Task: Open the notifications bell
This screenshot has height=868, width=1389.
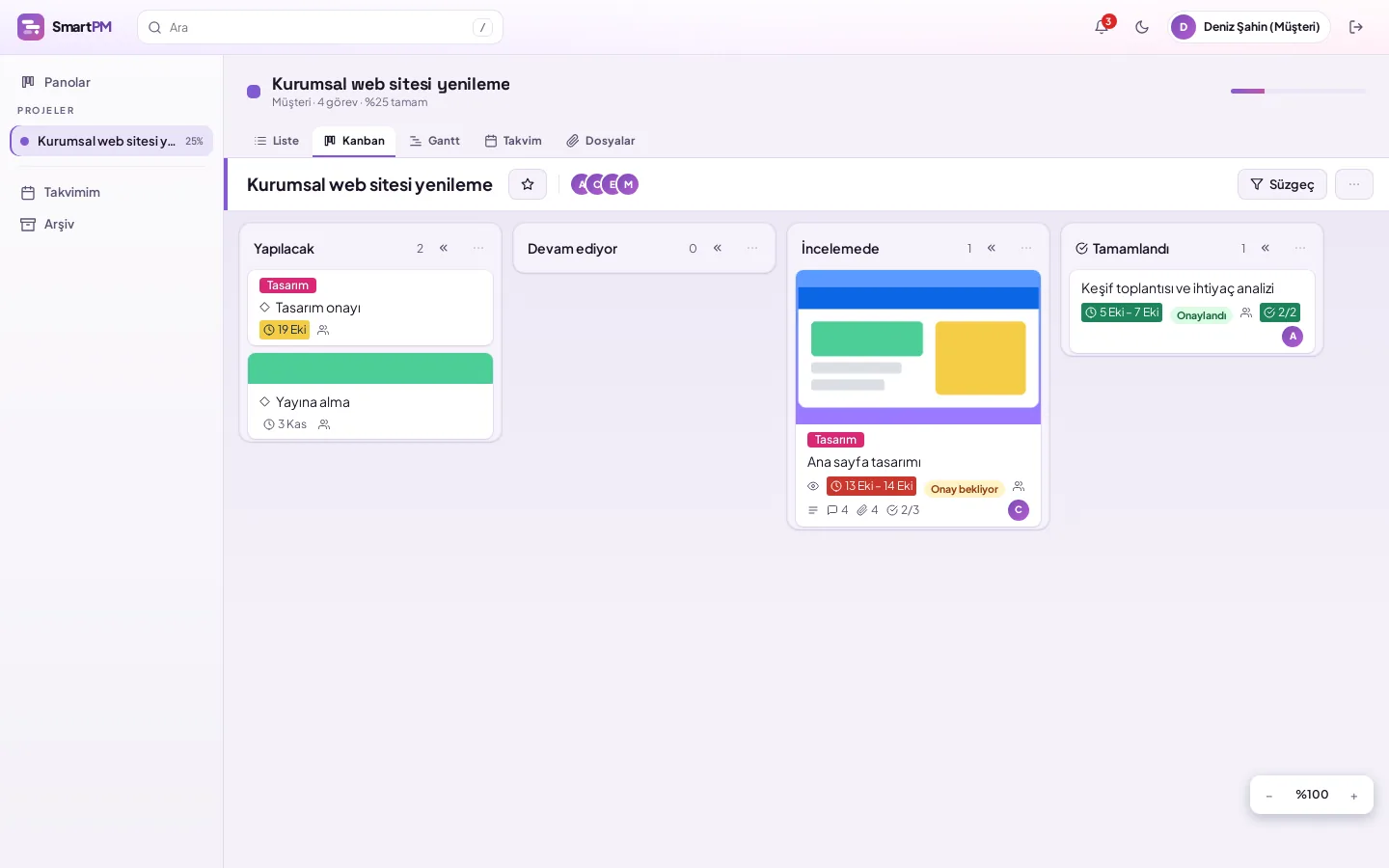Action: pyautogui.click(x=1102, y=27)
